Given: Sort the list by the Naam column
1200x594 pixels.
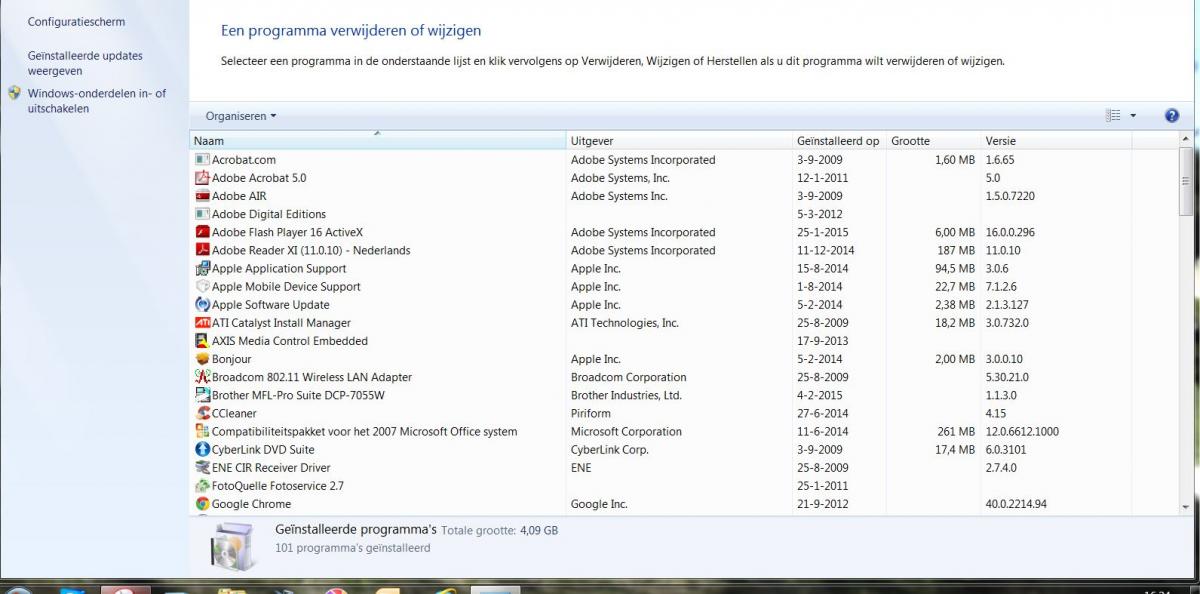Looking at the screenshot, I should tap(378, 141).
